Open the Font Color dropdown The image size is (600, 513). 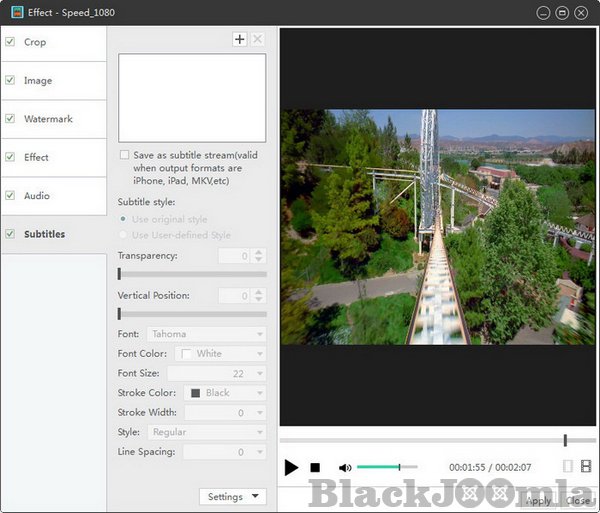point(220,353)
